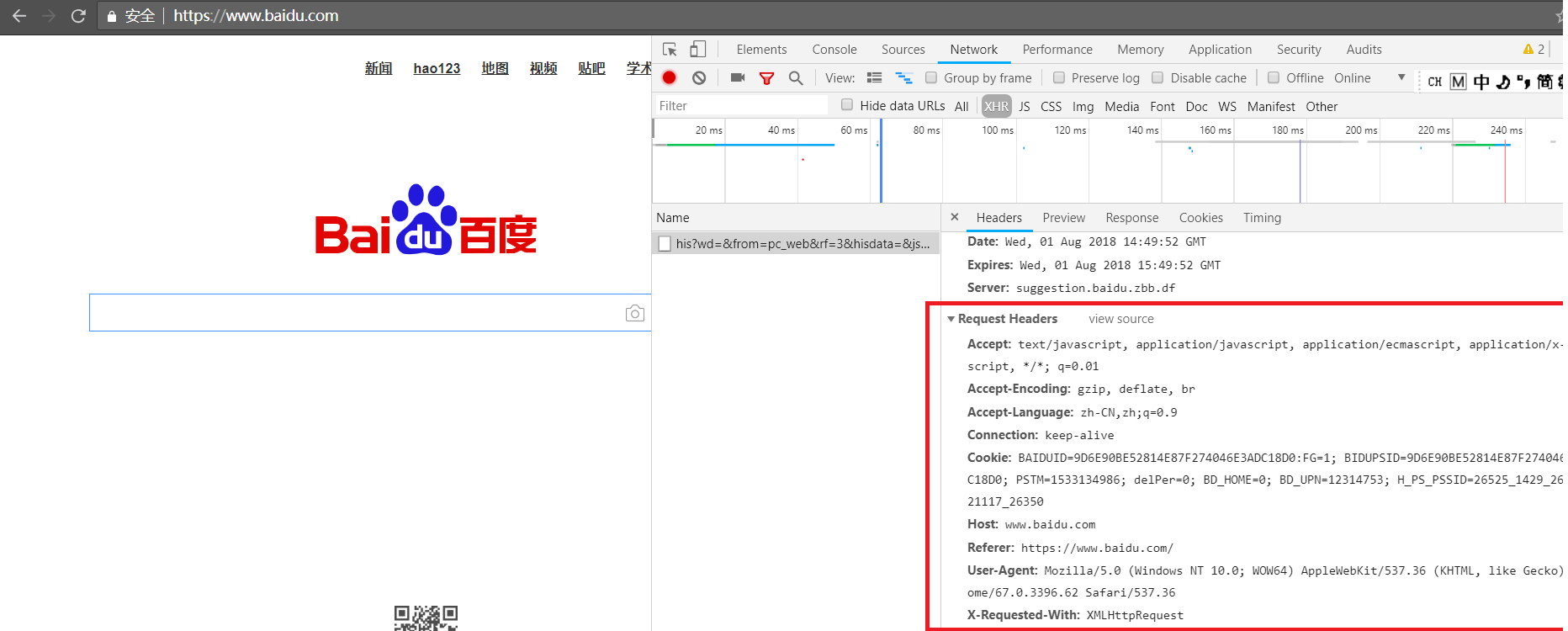Toggle device toolbar icon
This screenshot has width=1568, height=631.
(x=697, y=49)
